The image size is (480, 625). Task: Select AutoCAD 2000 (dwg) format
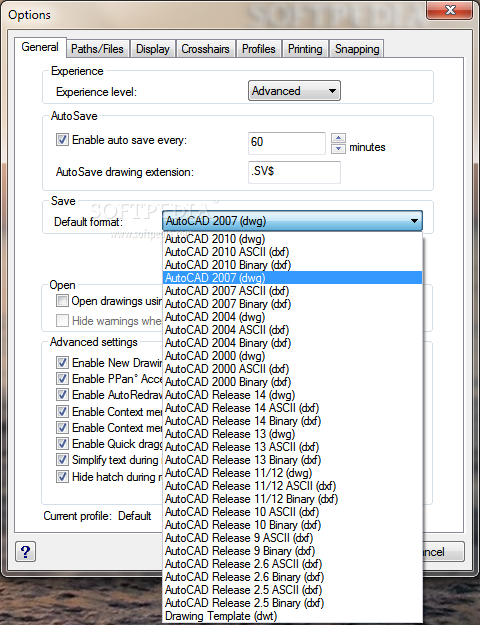click(293, 356)
